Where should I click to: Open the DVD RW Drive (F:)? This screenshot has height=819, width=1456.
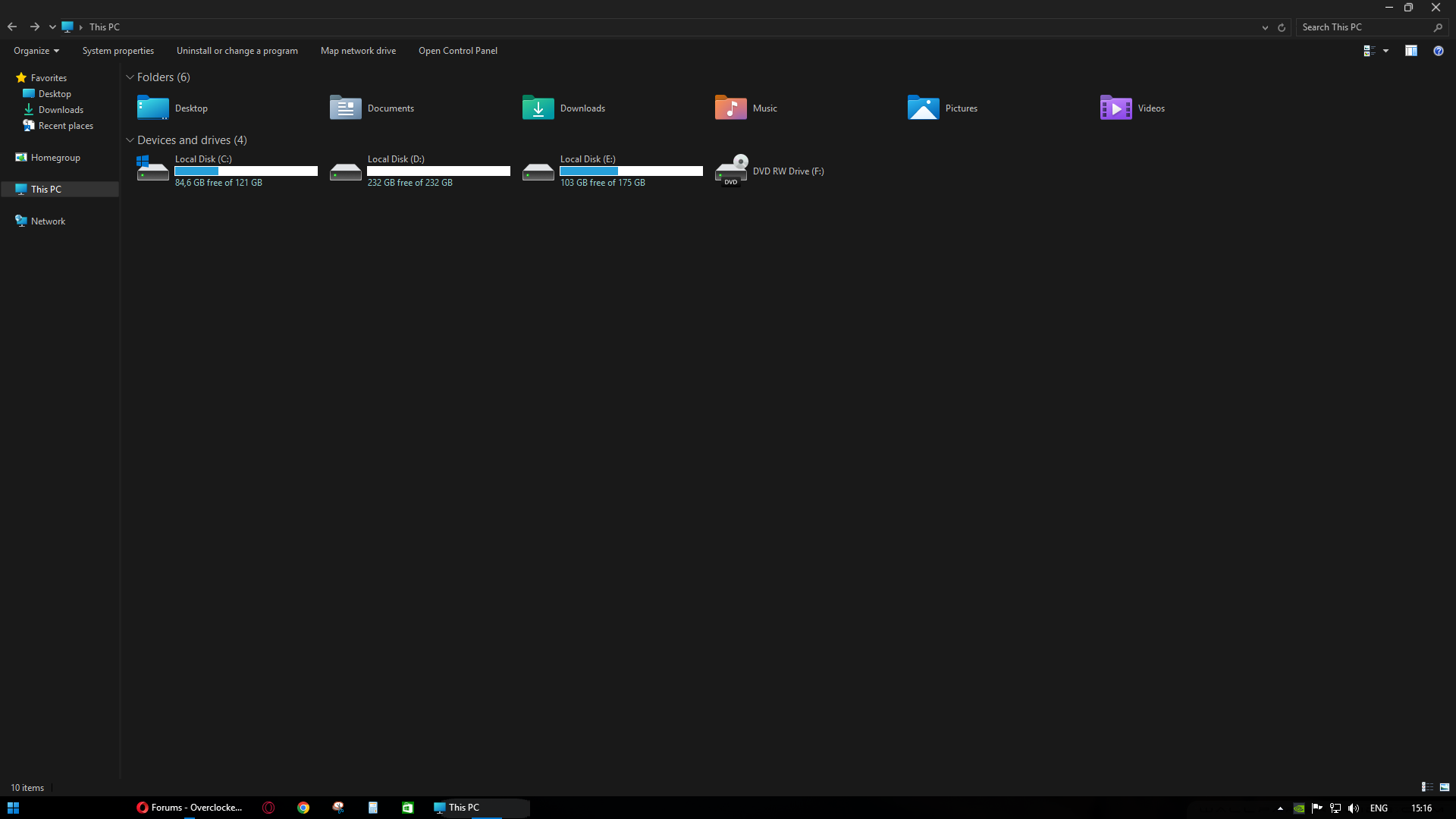pyautogui.click(x=788, y=171)
